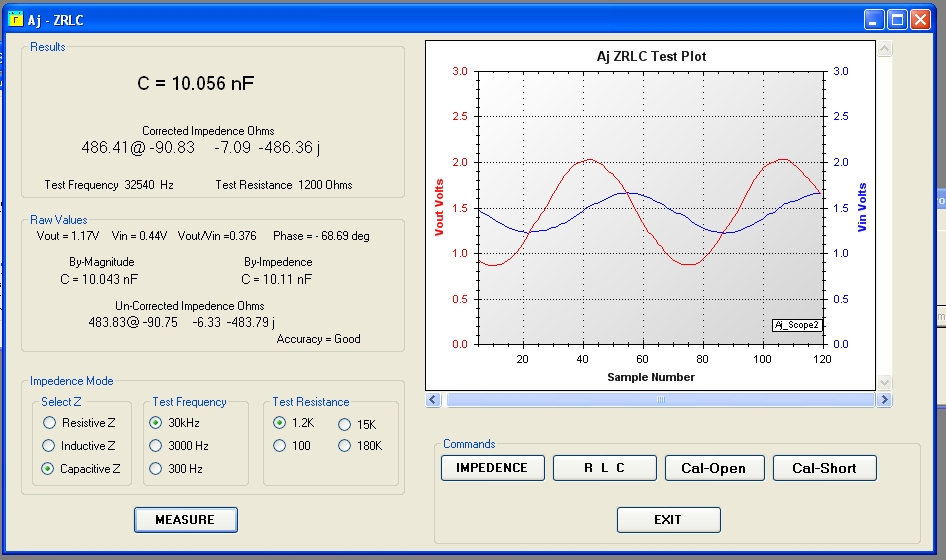The width and height of the screenshot is (946, 560).
Task: Click the Test Resistance 1200 Ohms readout
Action: 284,185
